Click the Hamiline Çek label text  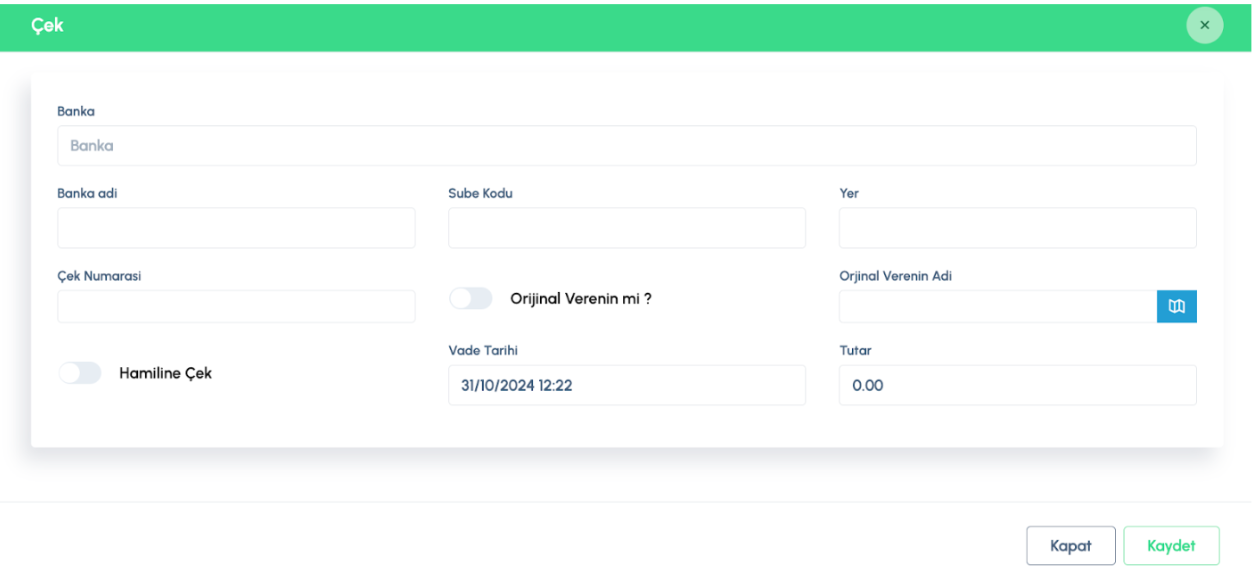tap(165, 373)
